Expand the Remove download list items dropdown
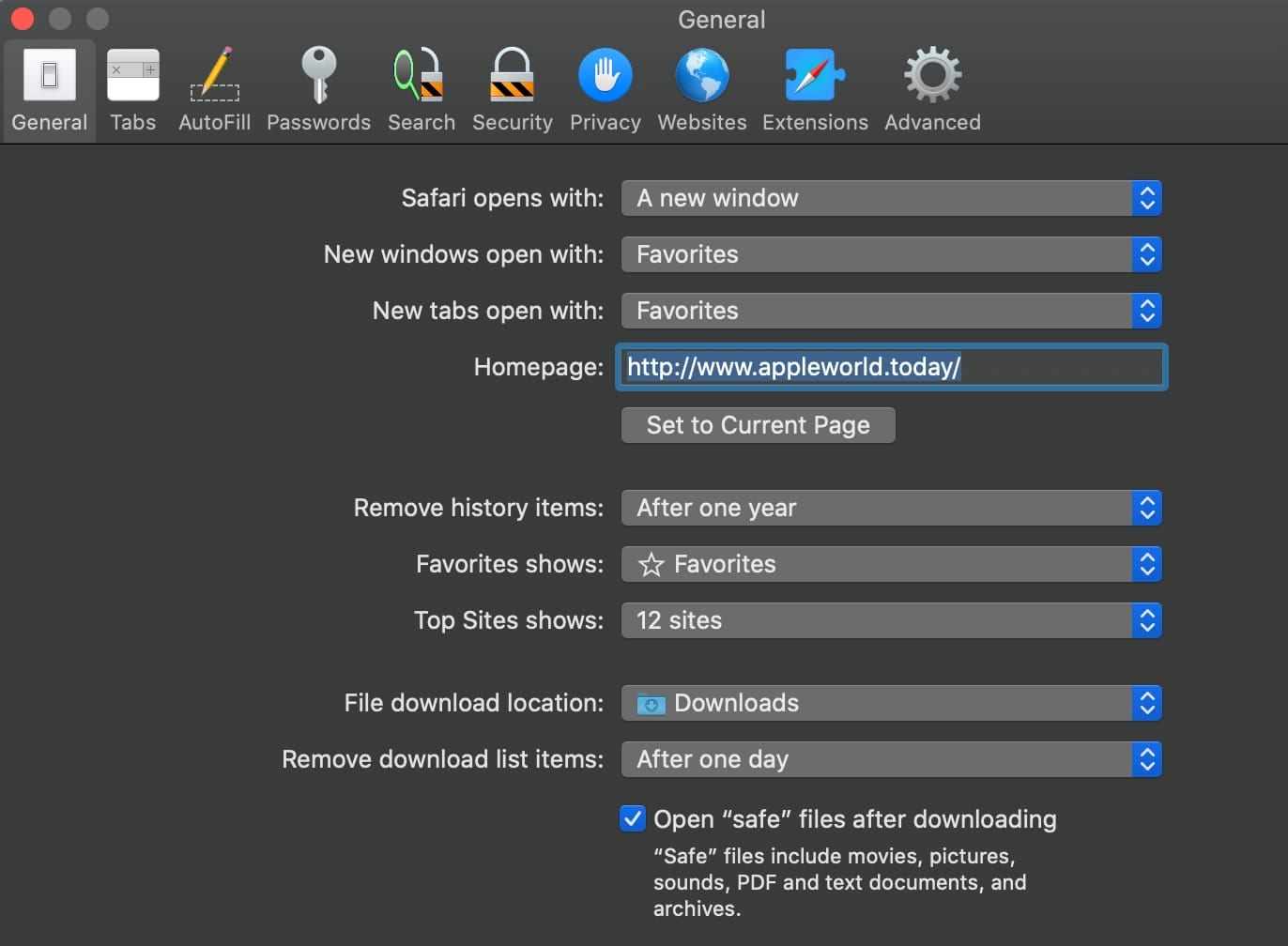Viewport: 1288px width, 946px height. point(891,759)
